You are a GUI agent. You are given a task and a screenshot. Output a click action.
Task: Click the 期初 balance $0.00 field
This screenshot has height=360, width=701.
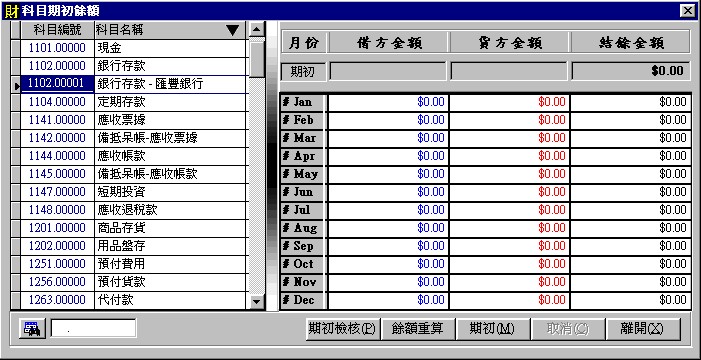(630, 71)
